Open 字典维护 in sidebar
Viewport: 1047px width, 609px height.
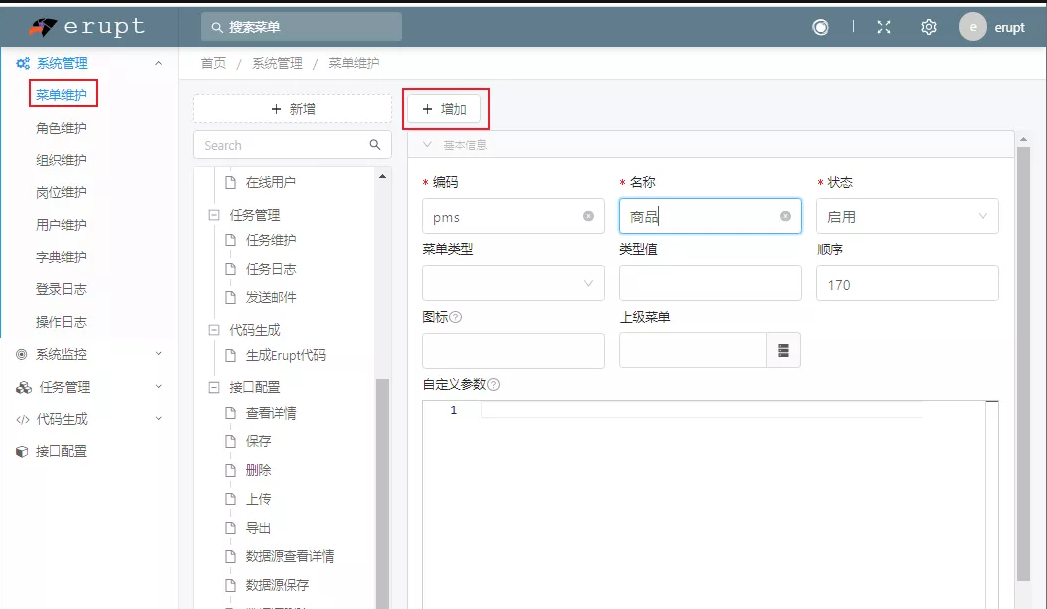61,257
